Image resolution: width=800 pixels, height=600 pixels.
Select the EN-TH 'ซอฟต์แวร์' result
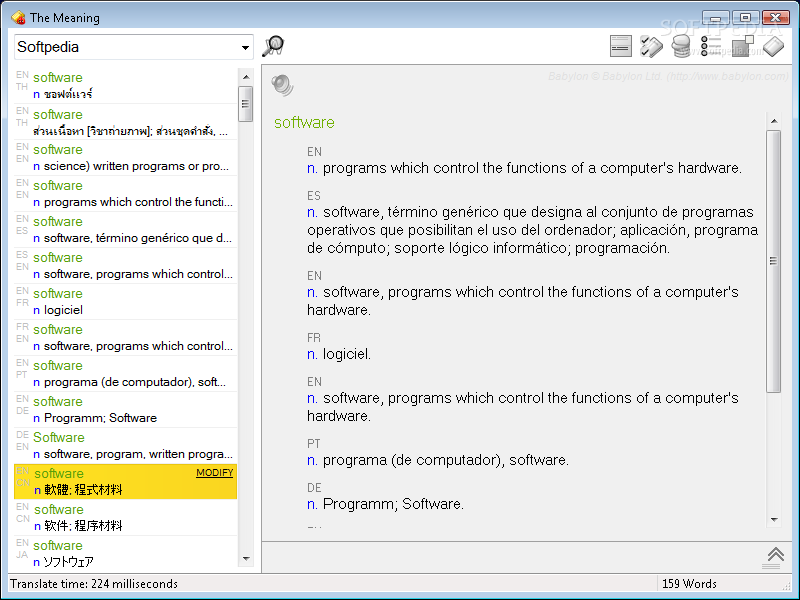pyautogui.click(x=126, y=85)
